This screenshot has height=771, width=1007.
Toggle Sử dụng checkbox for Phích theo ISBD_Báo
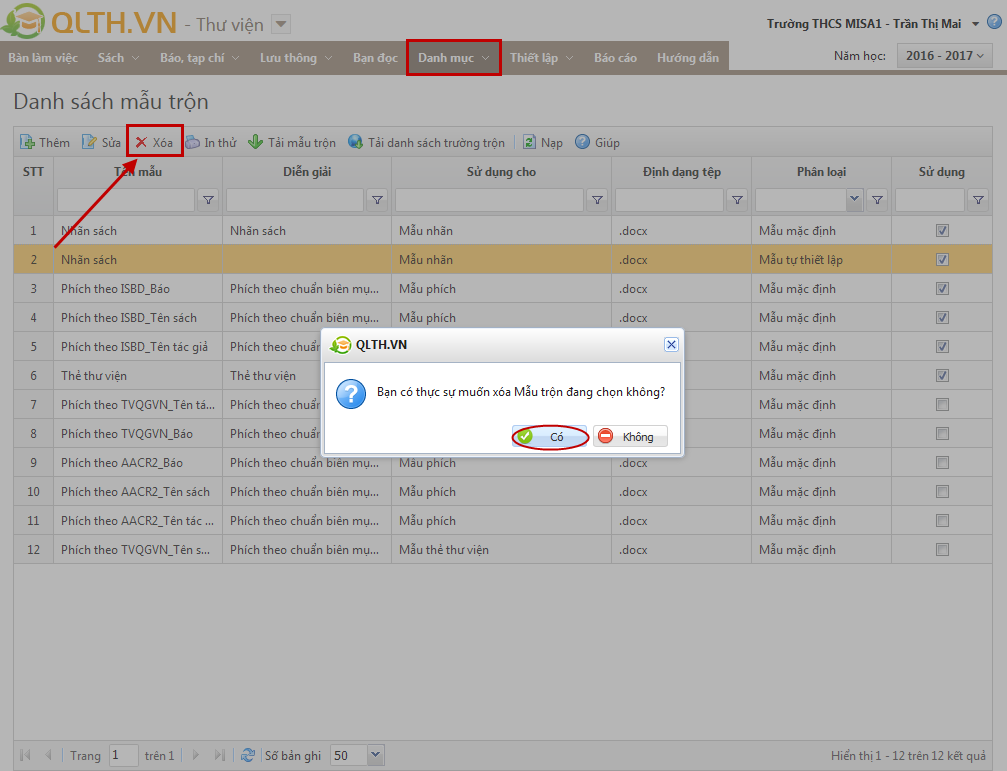tap(942, 288)
